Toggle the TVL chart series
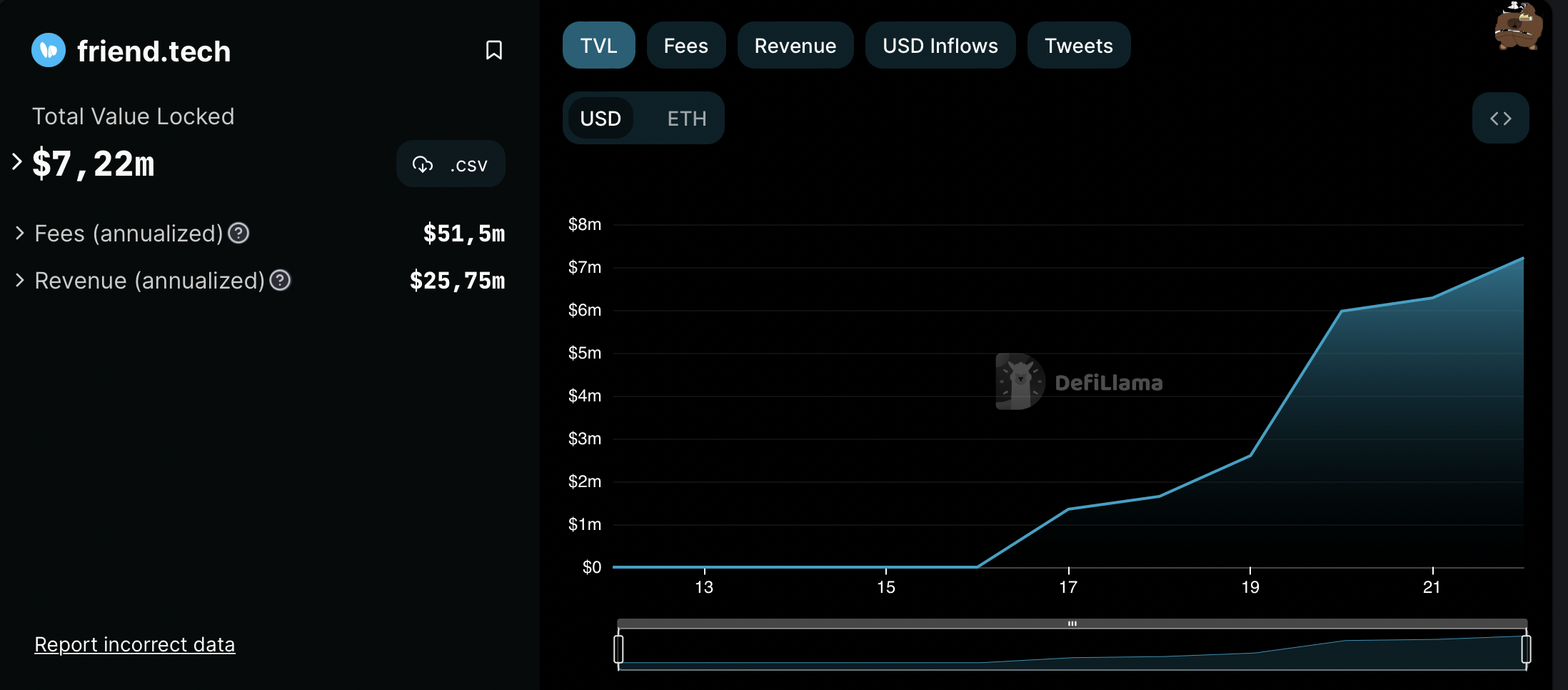1568x690 pixels. coord(598,45)
